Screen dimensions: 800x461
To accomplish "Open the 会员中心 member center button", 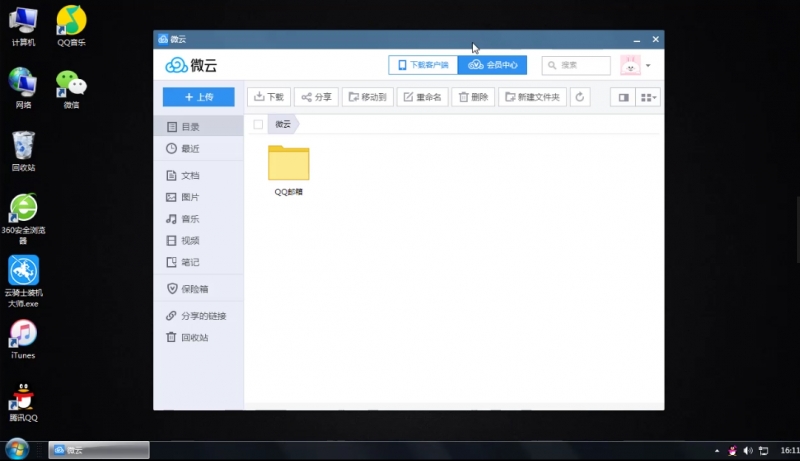I will (x=492, y=65).
